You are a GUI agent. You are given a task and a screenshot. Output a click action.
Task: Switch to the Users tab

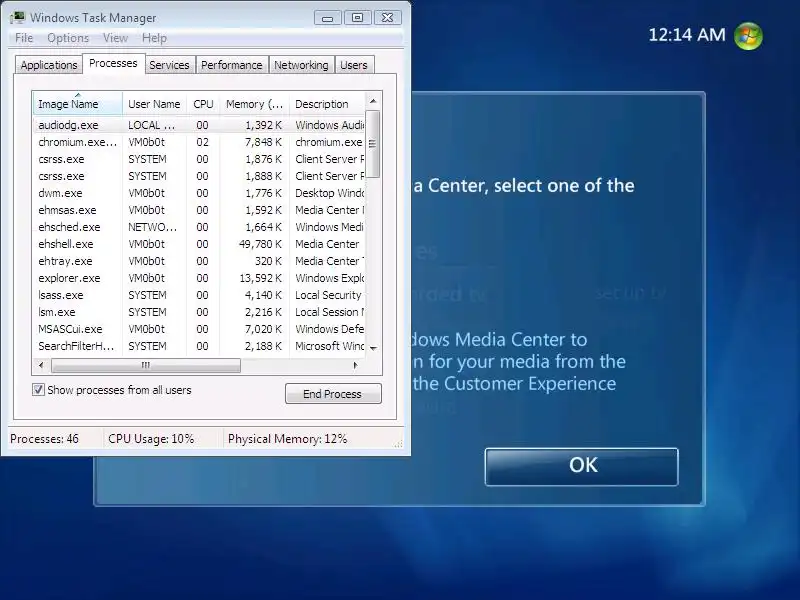pos(354,65)
